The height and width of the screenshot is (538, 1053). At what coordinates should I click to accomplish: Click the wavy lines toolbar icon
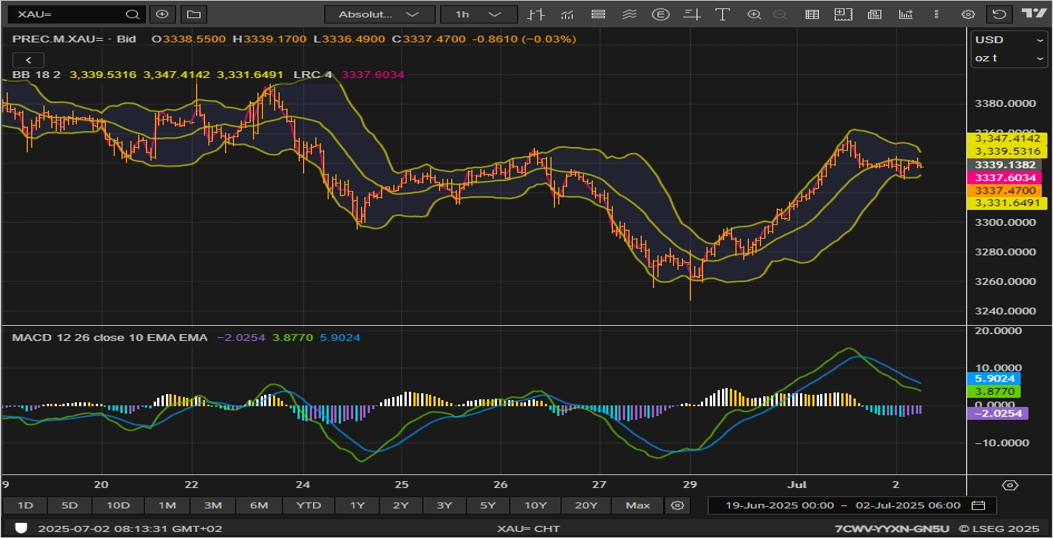pos(629,14)
